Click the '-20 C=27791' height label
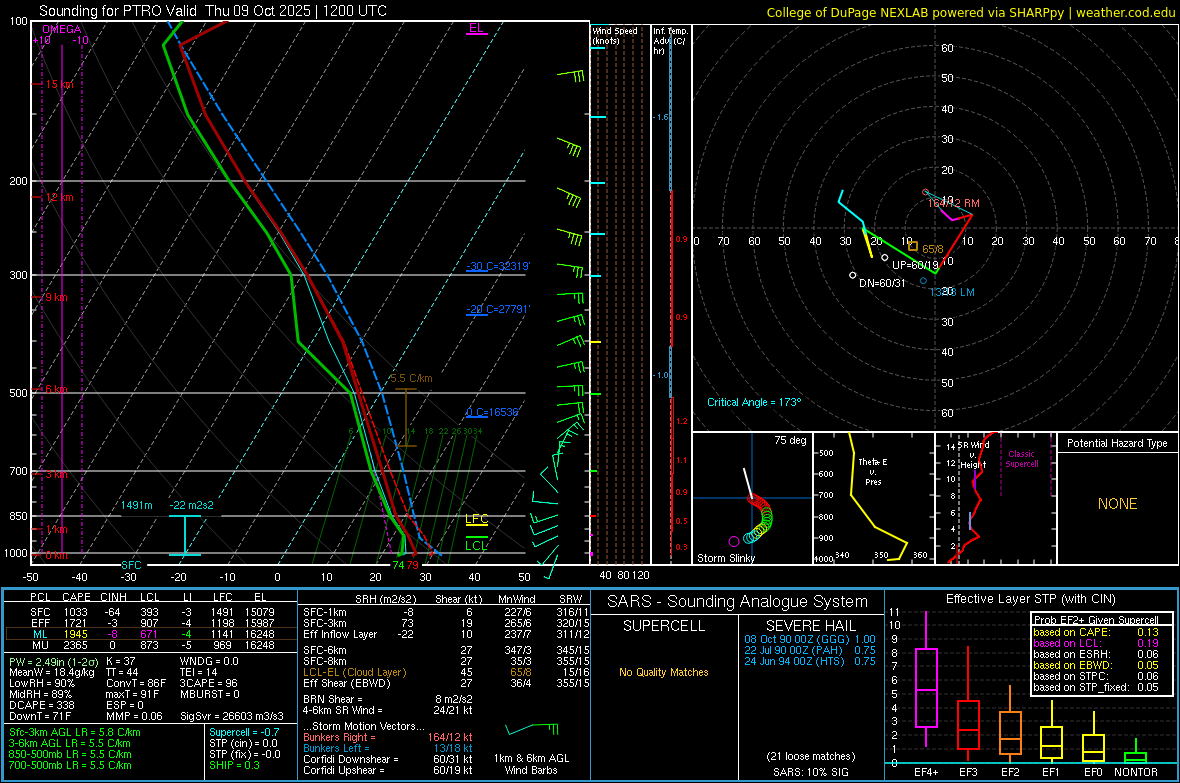Image resolution: width=1180 pixels, height=783 pixels. [498, 309]
